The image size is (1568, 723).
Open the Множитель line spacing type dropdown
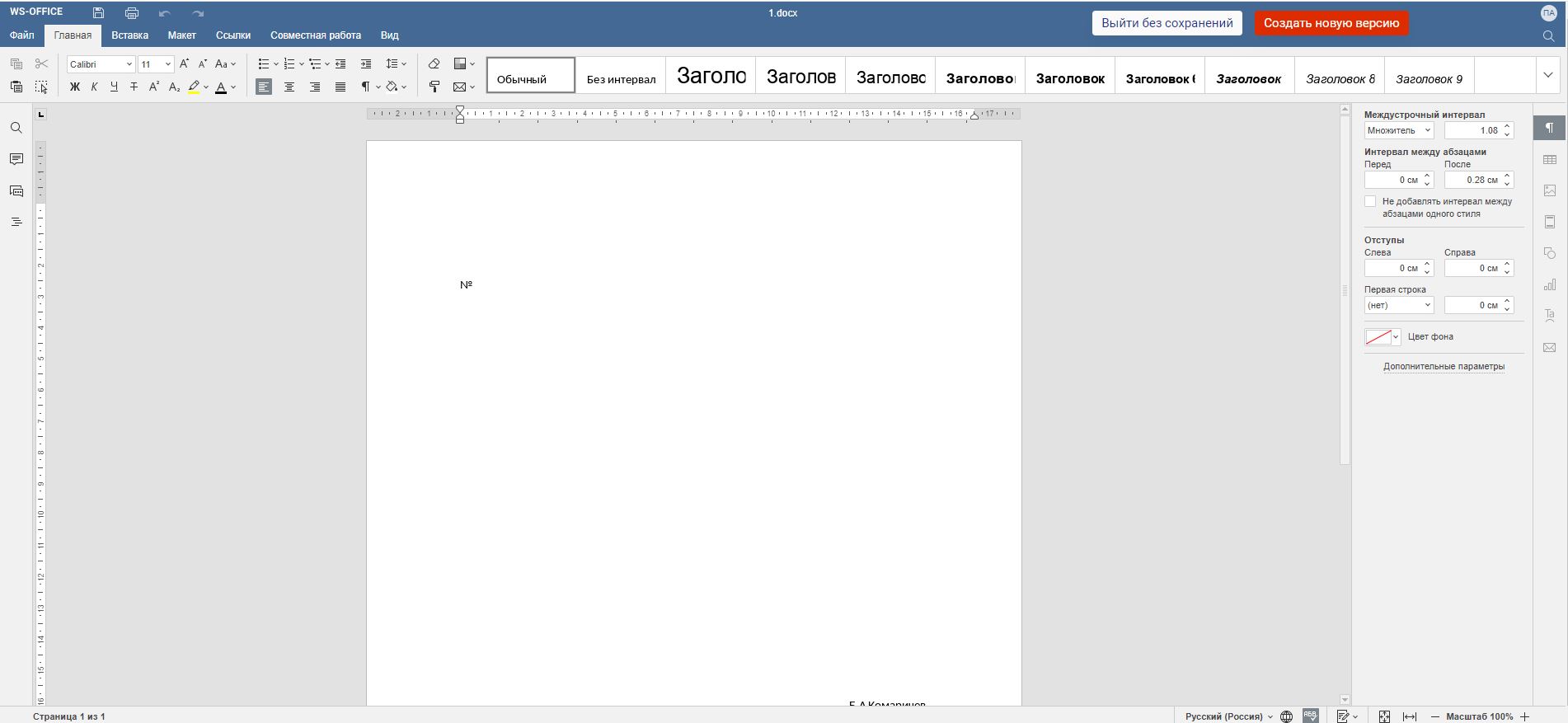tap(1399, 130)
